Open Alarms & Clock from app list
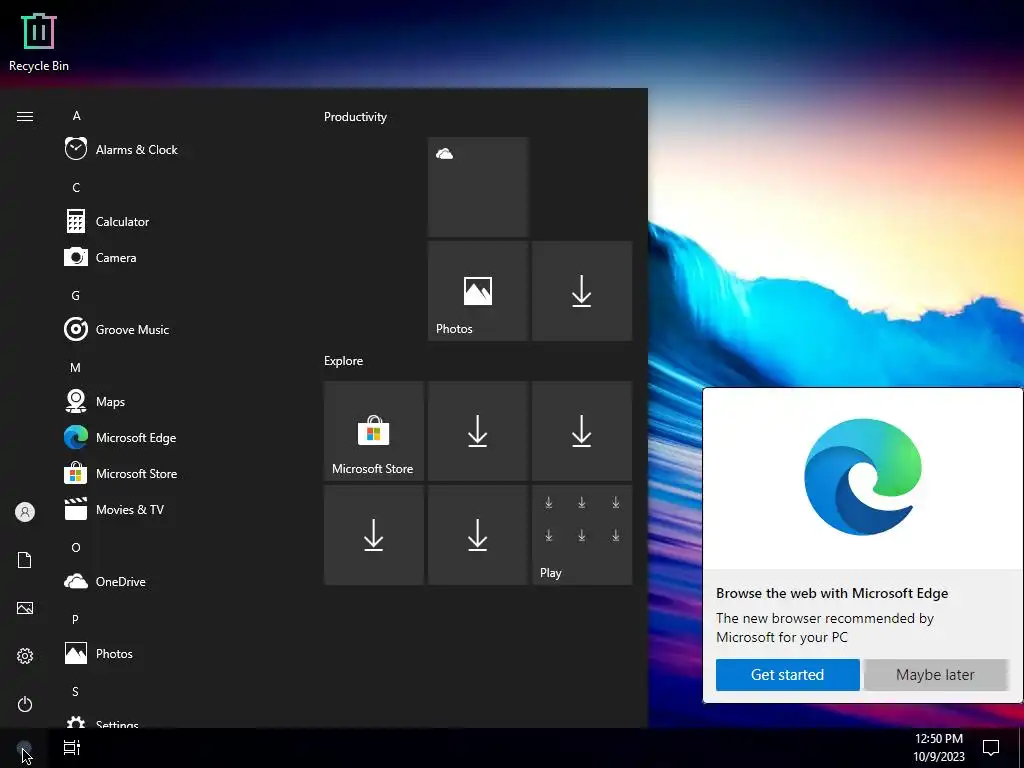The image size is (1024, 768). (x=121, y=150)
